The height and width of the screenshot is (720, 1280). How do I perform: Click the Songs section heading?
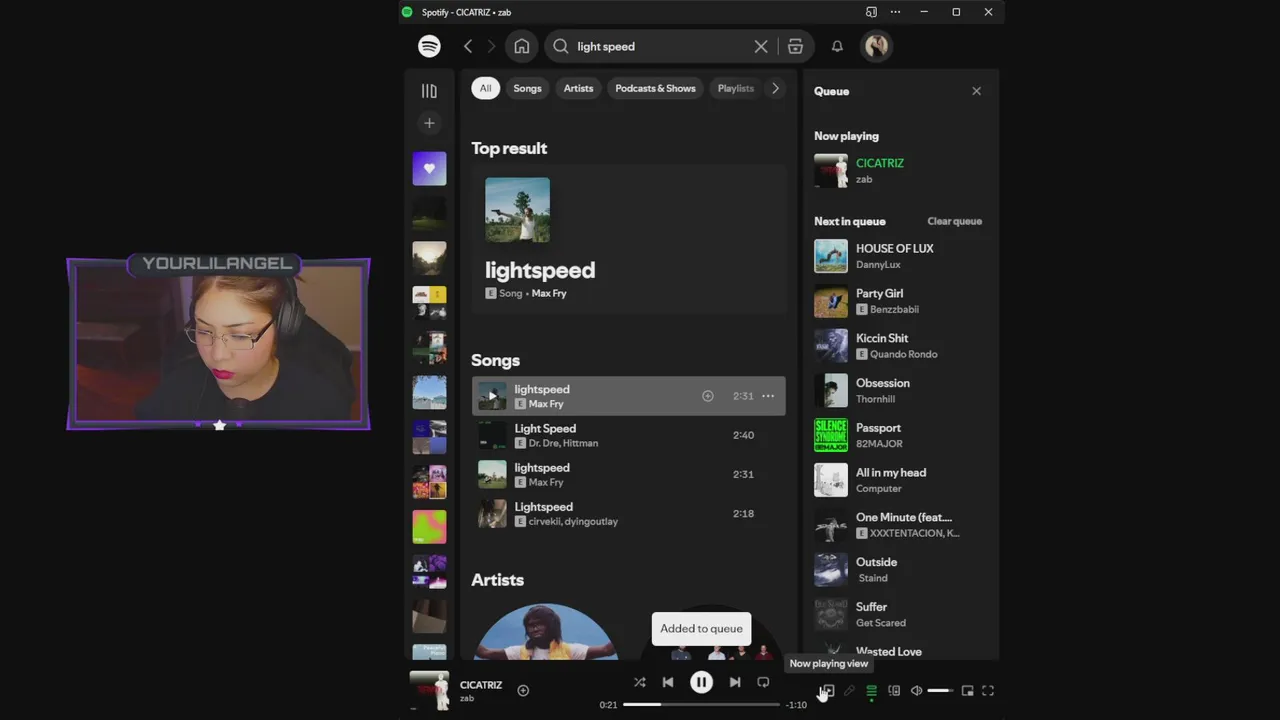point(495,360)
